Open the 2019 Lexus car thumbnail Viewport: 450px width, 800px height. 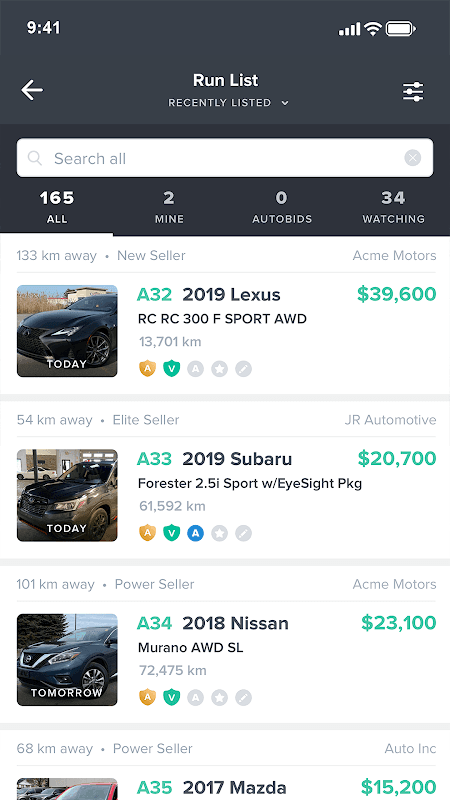tap(67, 331)
